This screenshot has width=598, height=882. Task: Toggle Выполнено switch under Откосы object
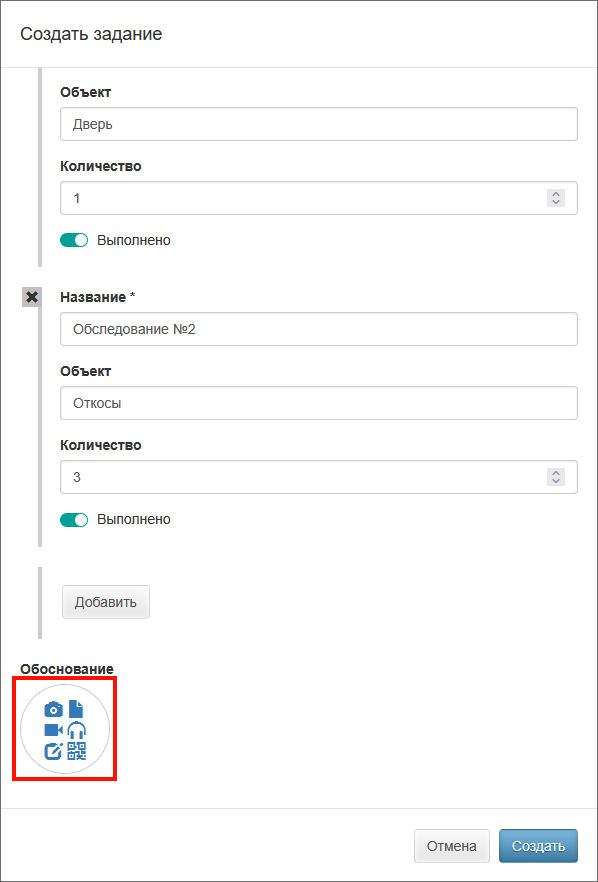click(x=74, y=519)
